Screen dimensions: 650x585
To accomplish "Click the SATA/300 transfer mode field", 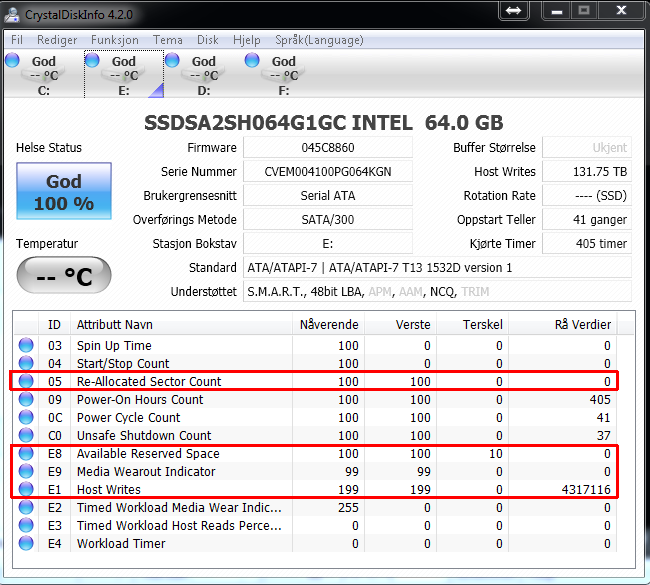I will (328, 220).
